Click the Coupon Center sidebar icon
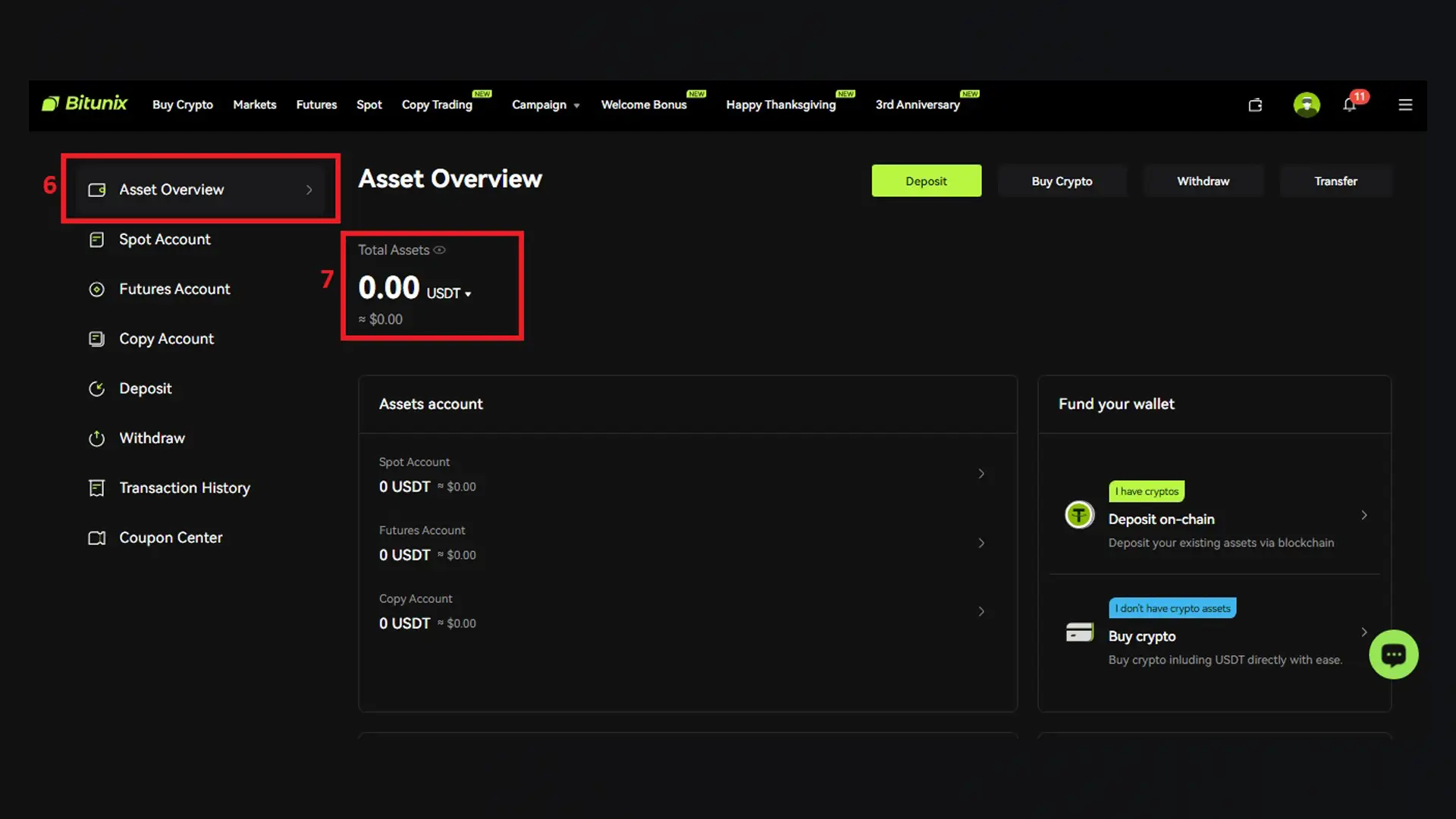The height and width of the screenshot is (819, 1456). click(x=97, y=538)
